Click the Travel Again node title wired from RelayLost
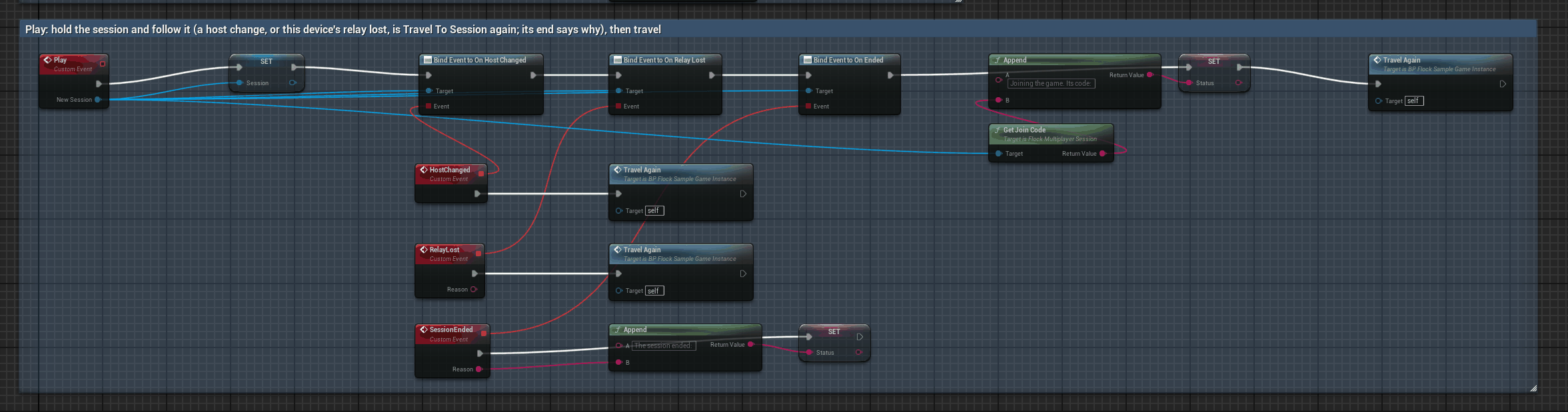Viewport: 1568px width, 412px height. [642, 250]
